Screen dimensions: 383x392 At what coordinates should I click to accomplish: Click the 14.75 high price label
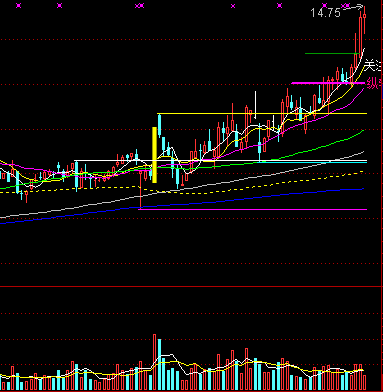[325, 13]
